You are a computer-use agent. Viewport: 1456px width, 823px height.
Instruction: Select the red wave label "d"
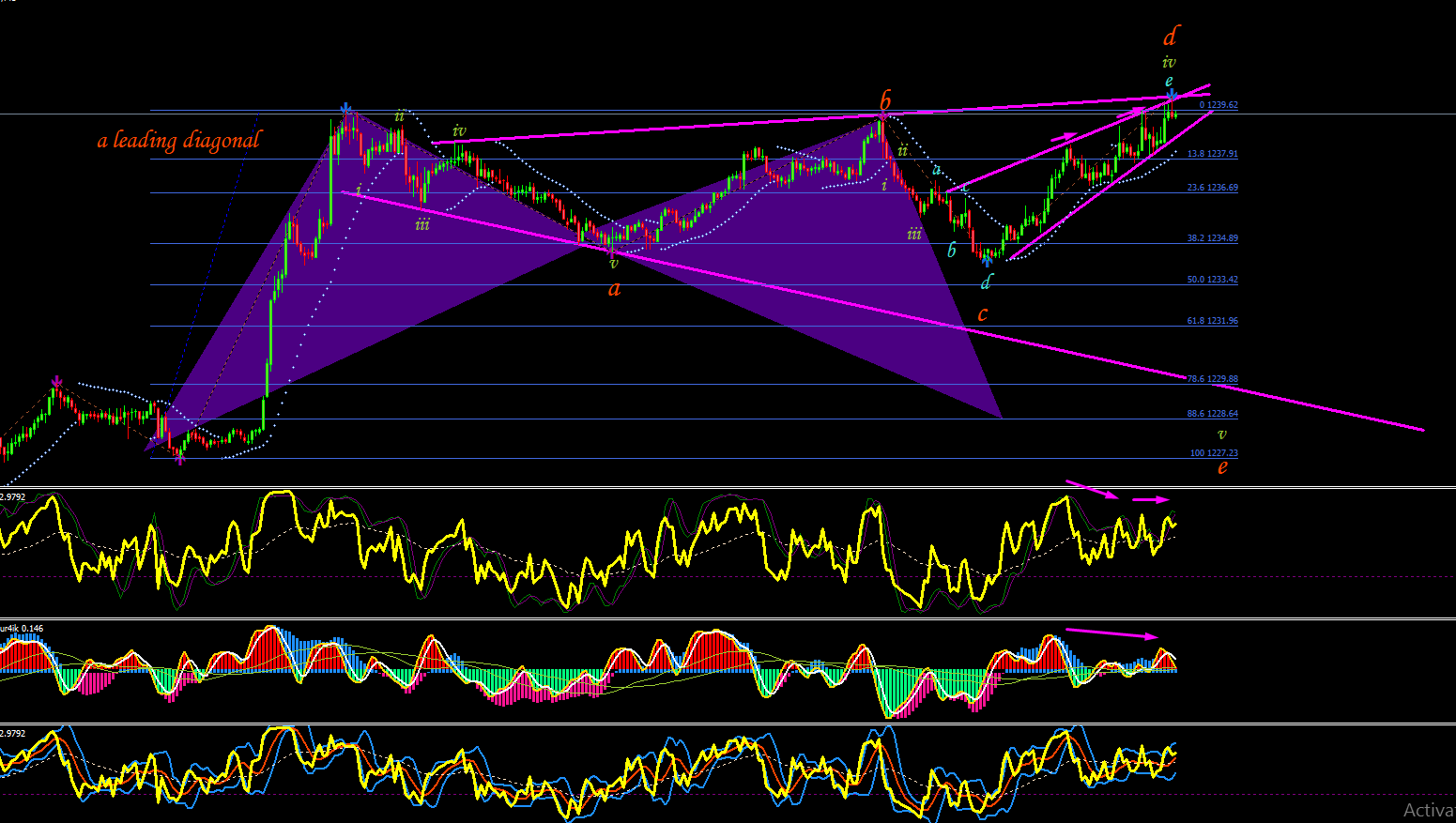click(x=1170, y=37)
